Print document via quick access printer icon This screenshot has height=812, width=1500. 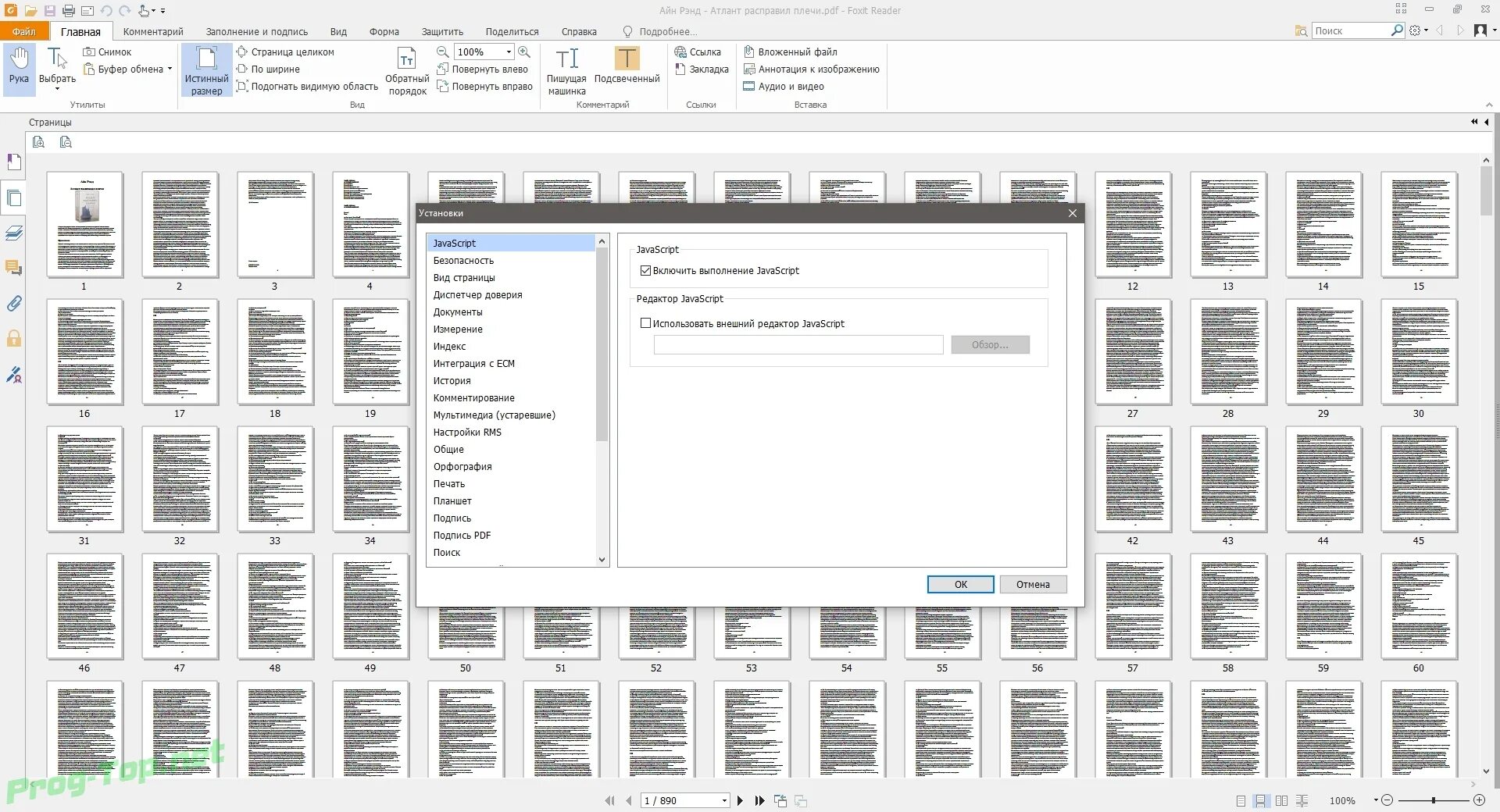pyautogui.click(x=69, y=11)
